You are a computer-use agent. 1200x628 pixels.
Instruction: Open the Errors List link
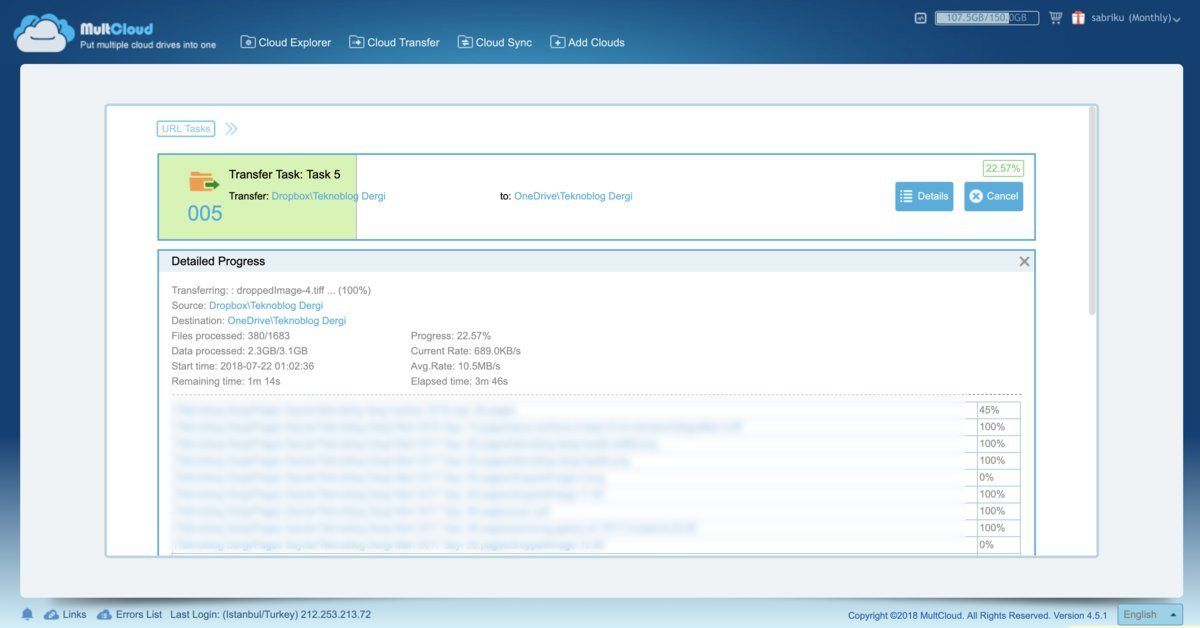pyautogui.click(x=129, y=614)
